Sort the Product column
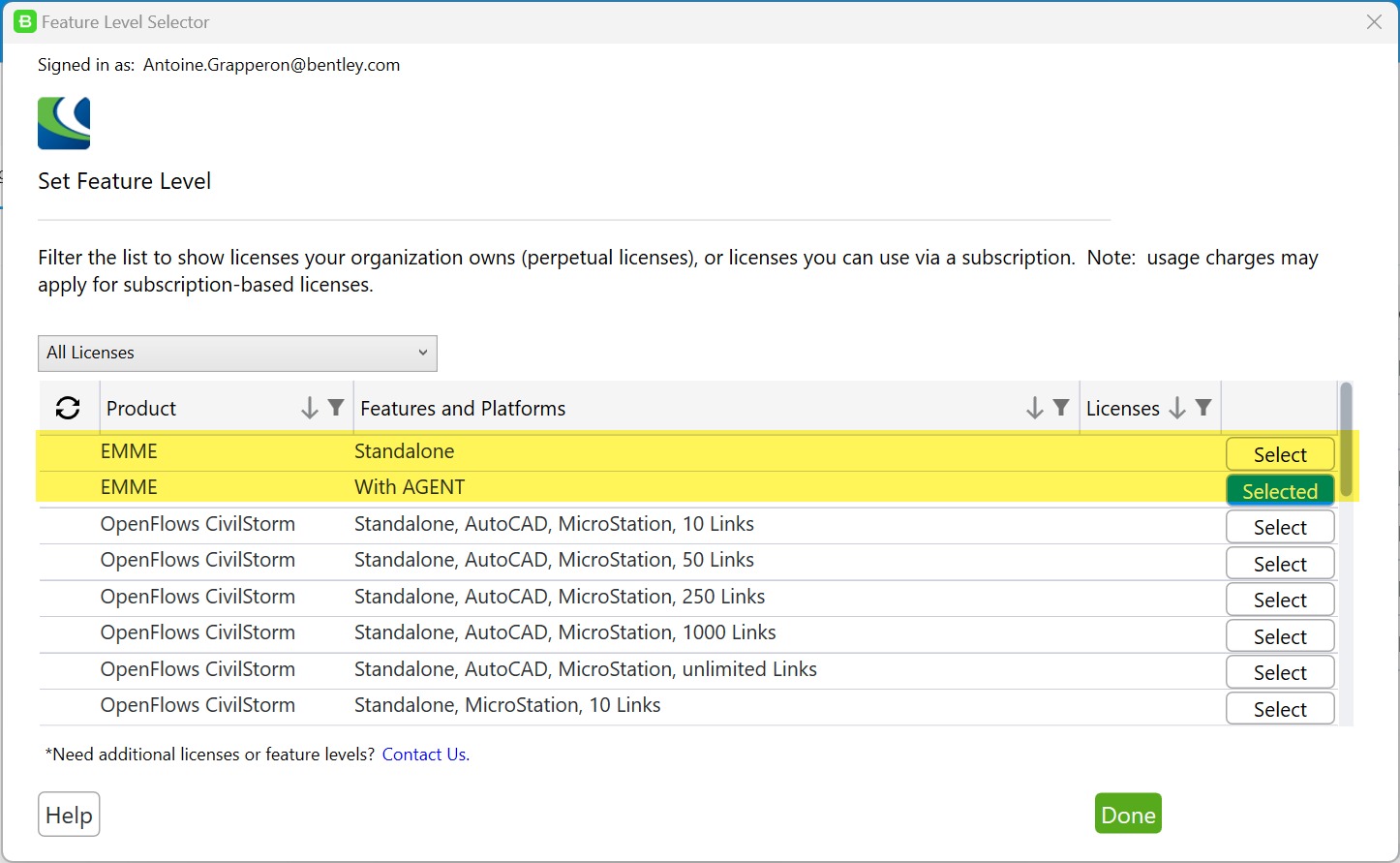Viewport: 1400px width, 863px height. [x=310, y=408]
